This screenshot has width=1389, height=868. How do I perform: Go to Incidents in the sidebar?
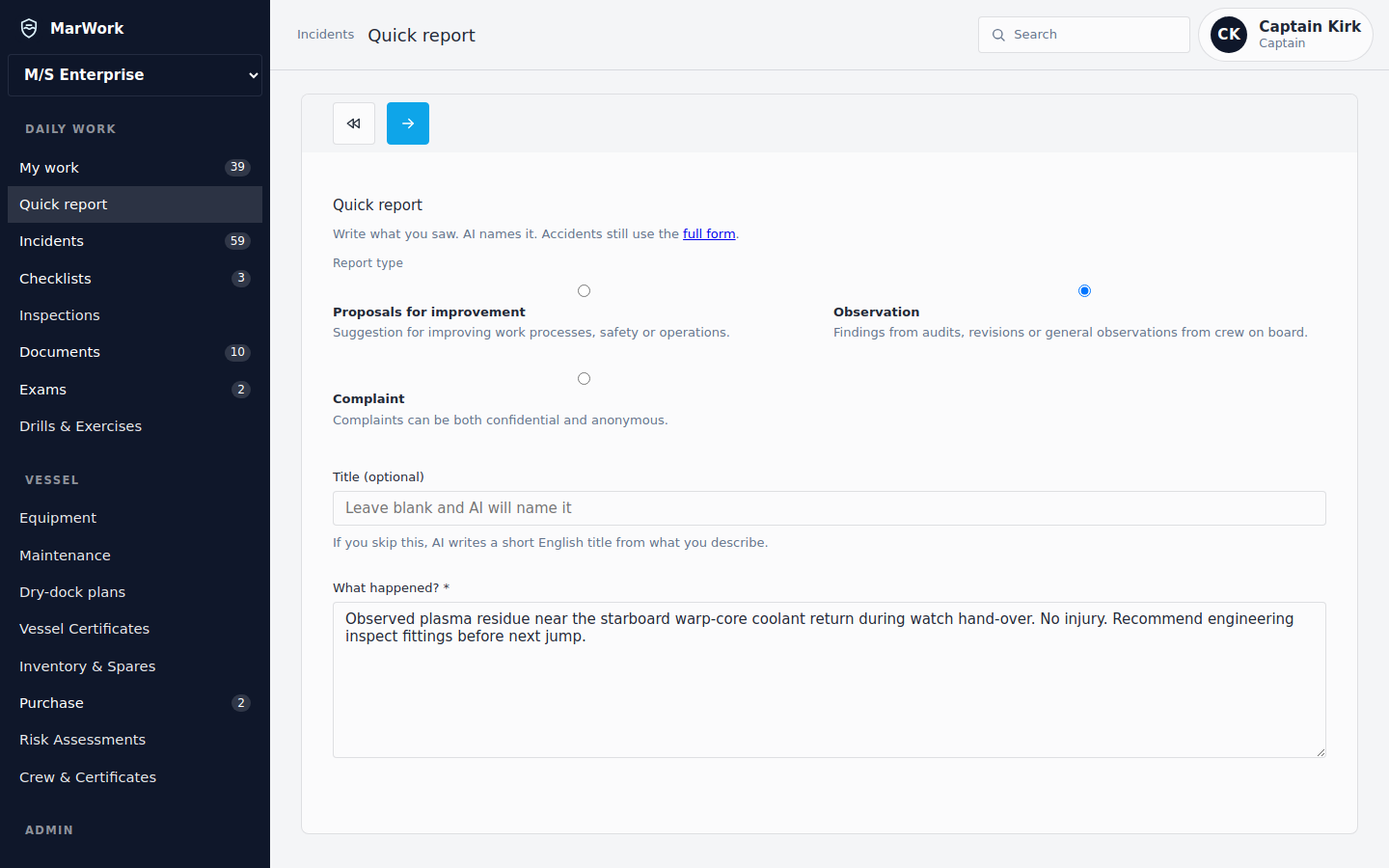[x=135, y=241]
